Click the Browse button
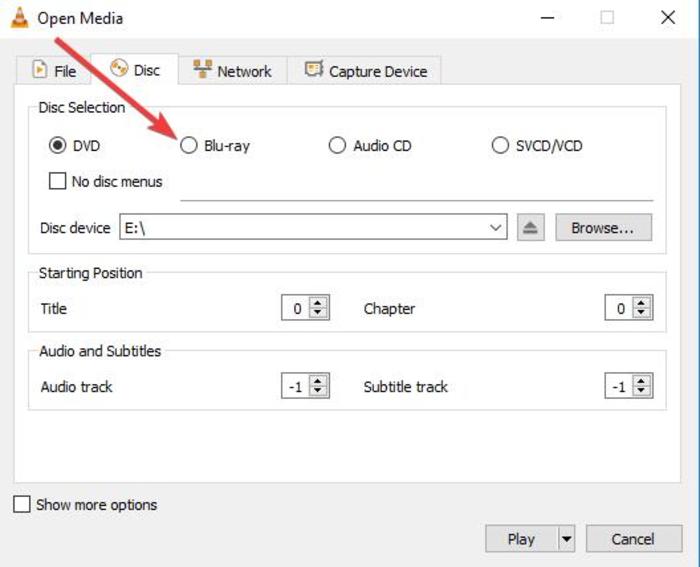This screenshot has height=567, width=700. click(603, 228)
